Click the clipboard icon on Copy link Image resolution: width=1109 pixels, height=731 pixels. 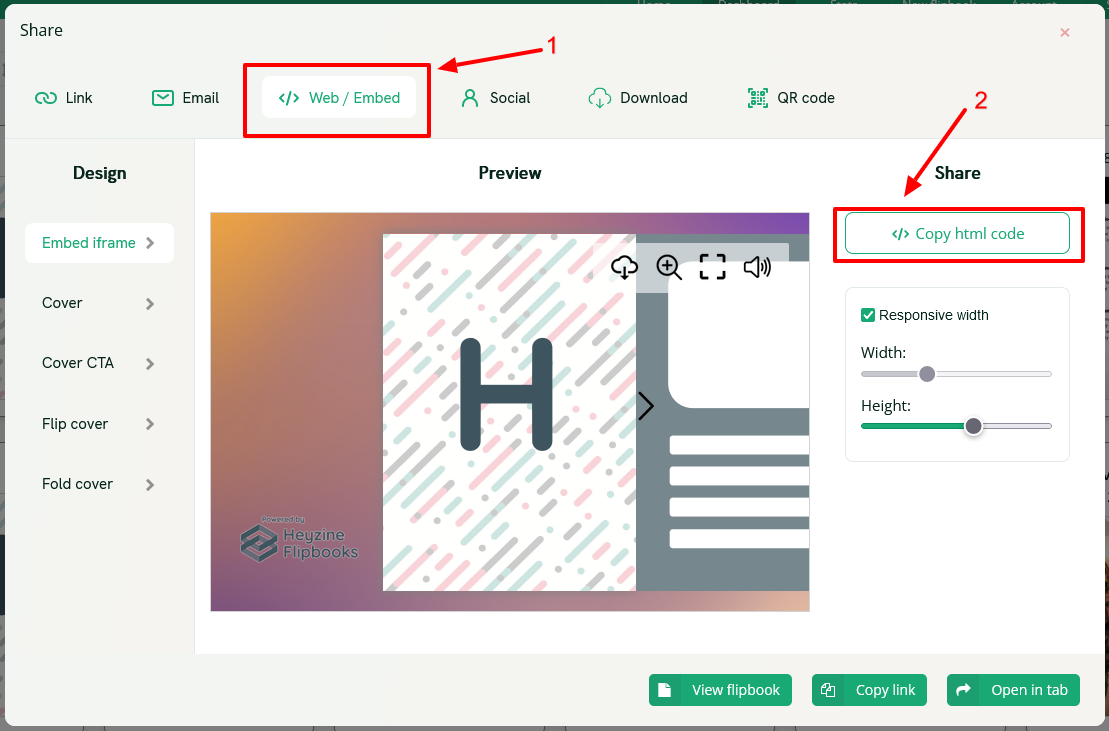pos(828,690)
